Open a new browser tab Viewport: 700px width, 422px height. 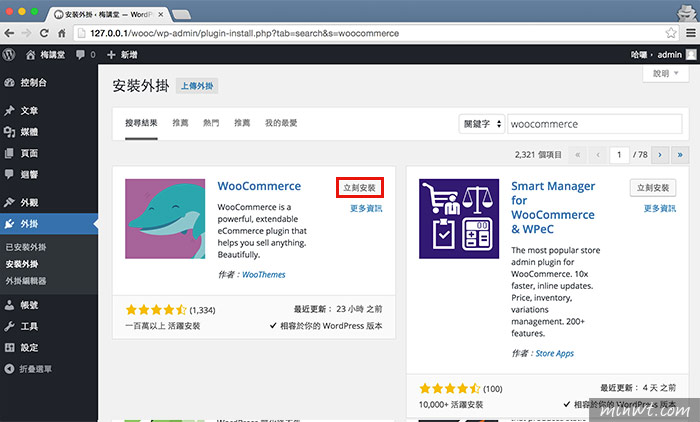point(181,15)
